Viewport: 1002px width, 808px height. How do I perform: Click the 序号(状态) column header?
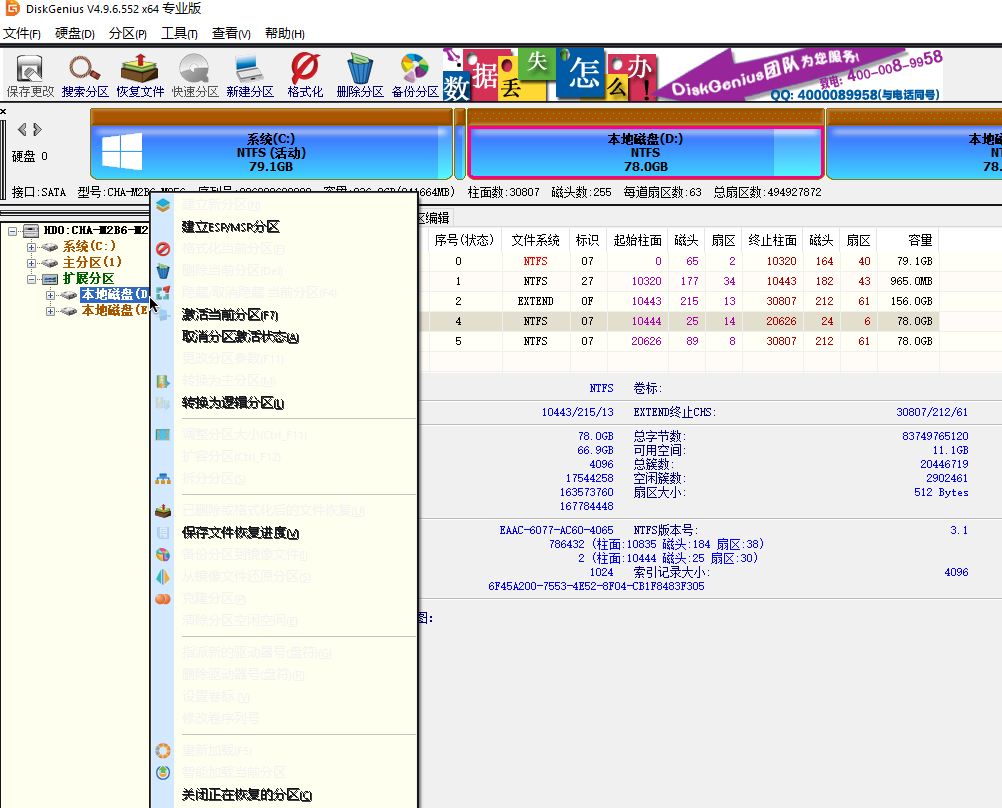click(x=465, y=240)
